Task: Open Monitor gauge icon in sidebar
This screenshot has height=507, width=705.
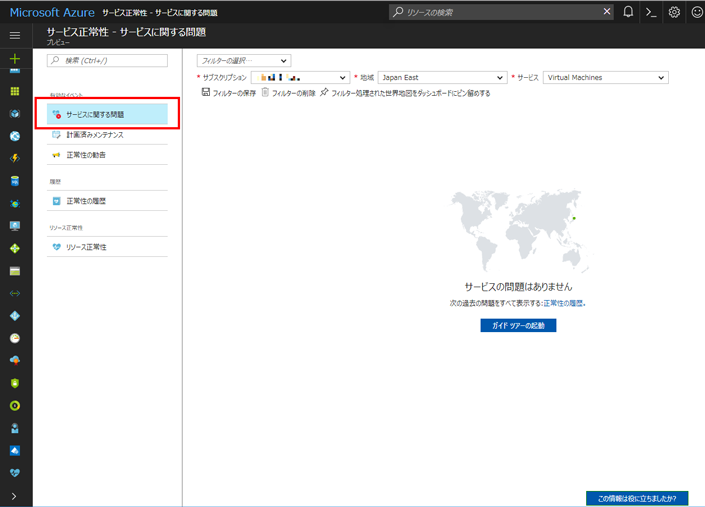Action: [15, 338]
